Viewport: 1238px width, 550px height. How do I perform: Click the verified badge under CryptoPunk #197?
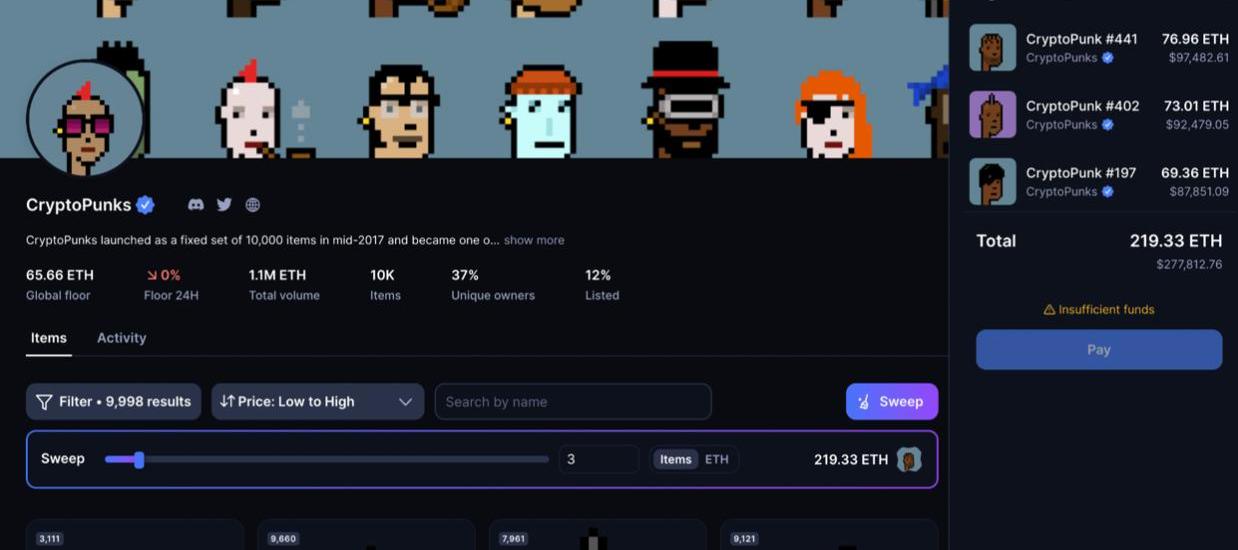pos(1108,192)
